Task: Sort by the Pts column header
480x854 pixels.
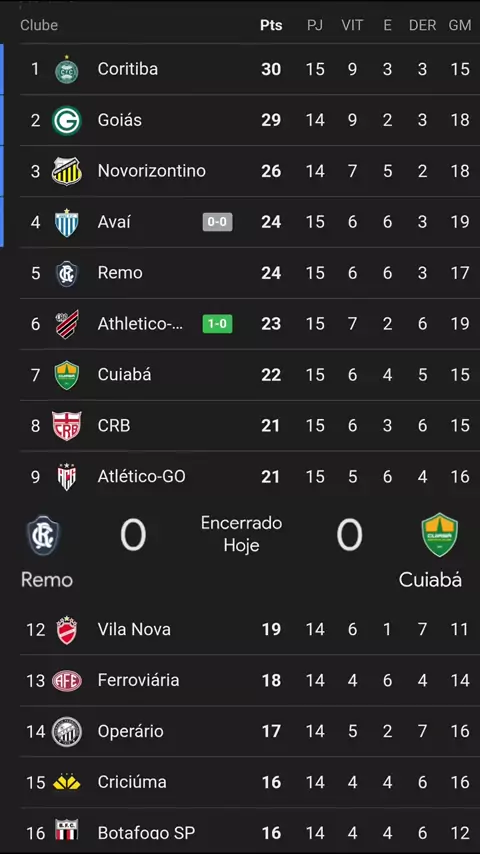Action: (x=271, y=26)
